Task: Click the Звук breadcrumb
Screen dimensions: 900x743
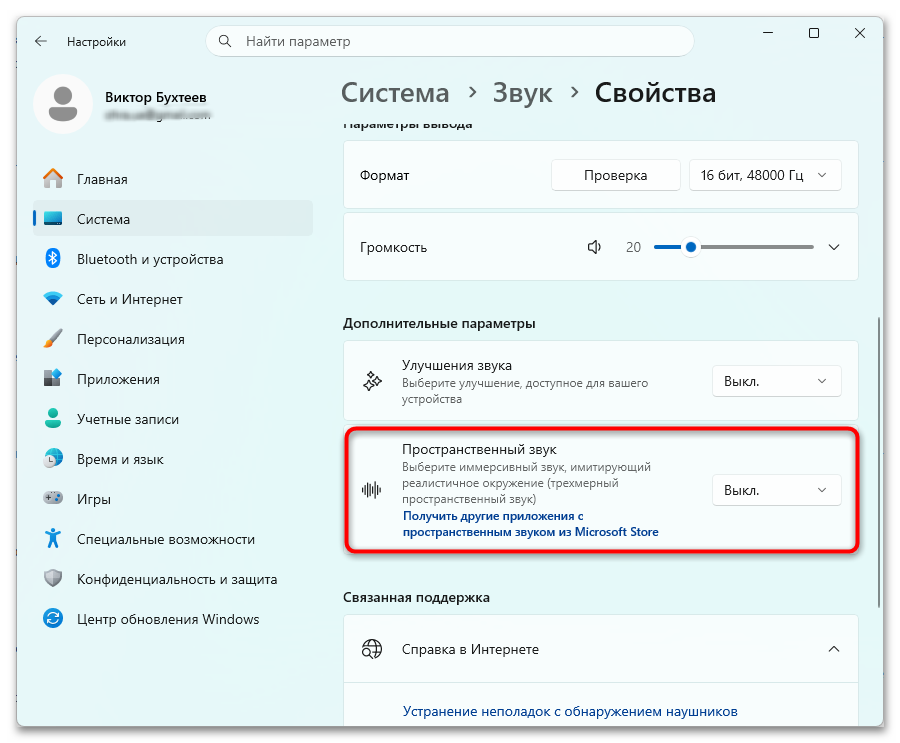Action: tap(522, 93)
